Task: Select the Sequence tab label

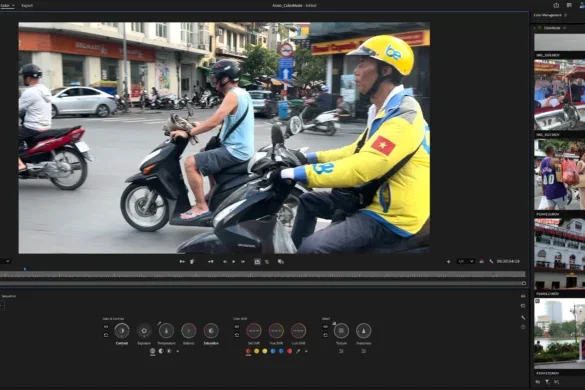Action: point(9,296)
